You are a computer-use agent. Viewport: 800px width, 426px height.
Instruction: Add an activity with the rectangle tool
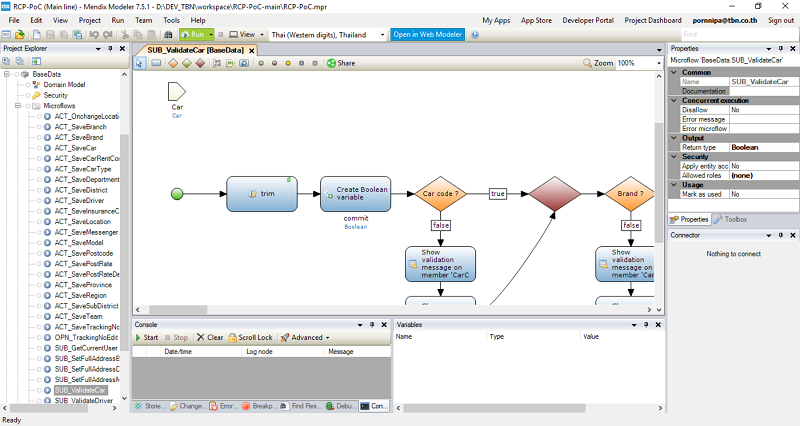[x=156, y=63]
